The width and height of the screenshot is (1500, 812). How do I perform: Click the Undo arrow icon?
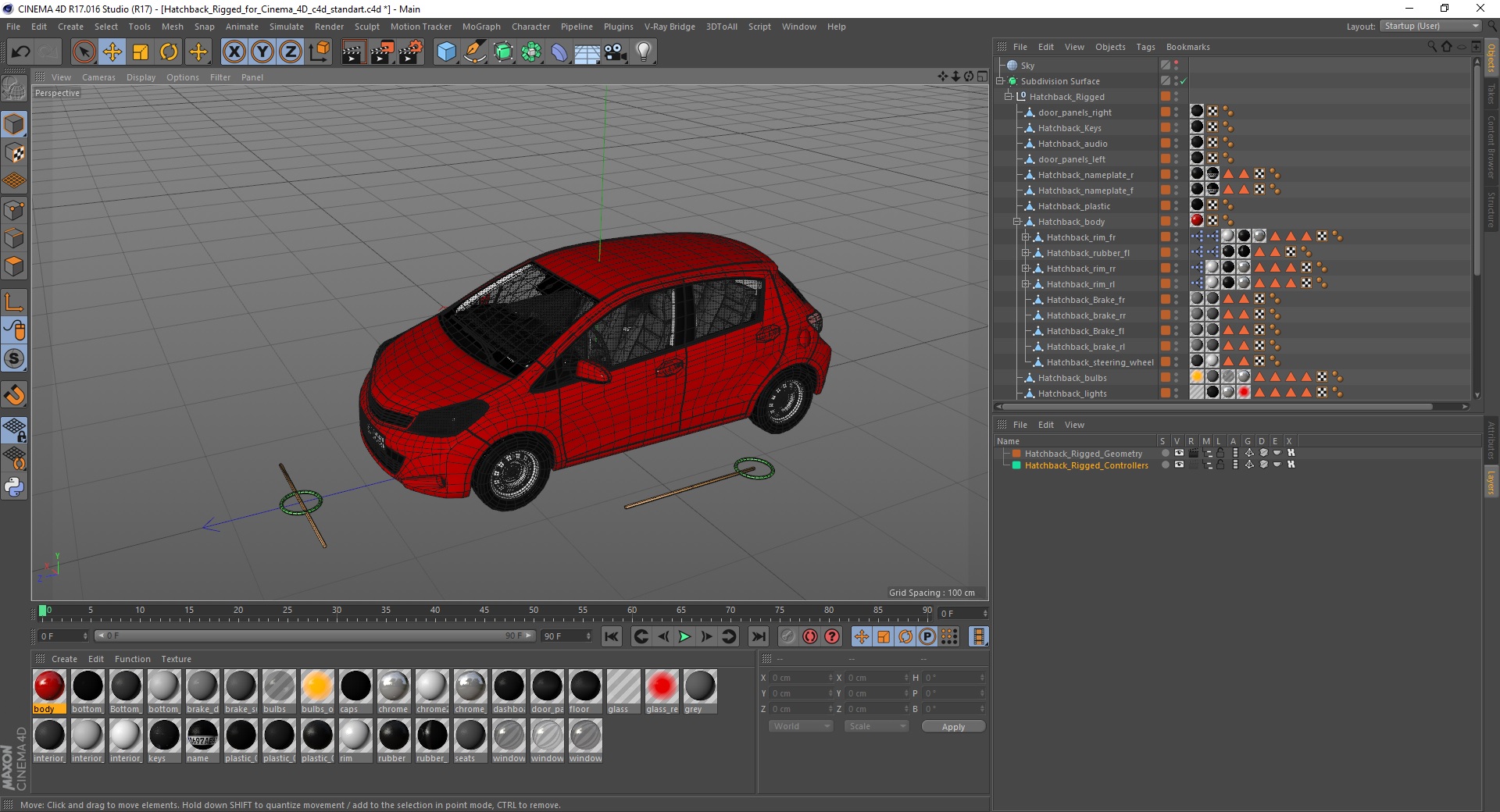click(x=20, y=52)
